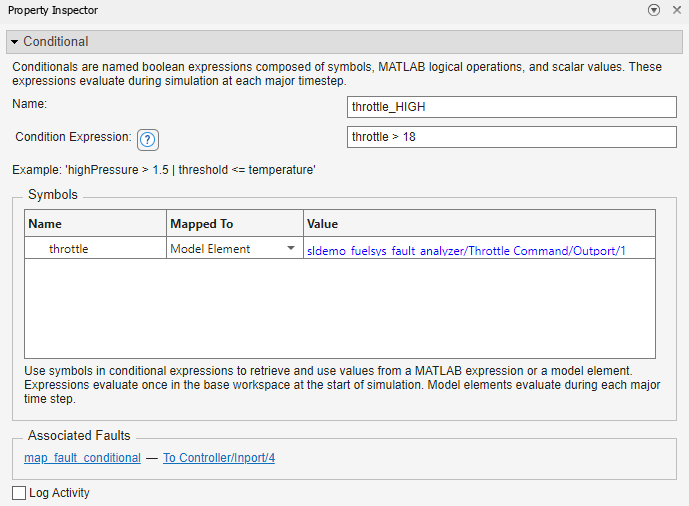Image resolution: width=689 pixels, height=506 pixels.
Task: Click the Condition Expression help icon
Action: coord(148,140)
